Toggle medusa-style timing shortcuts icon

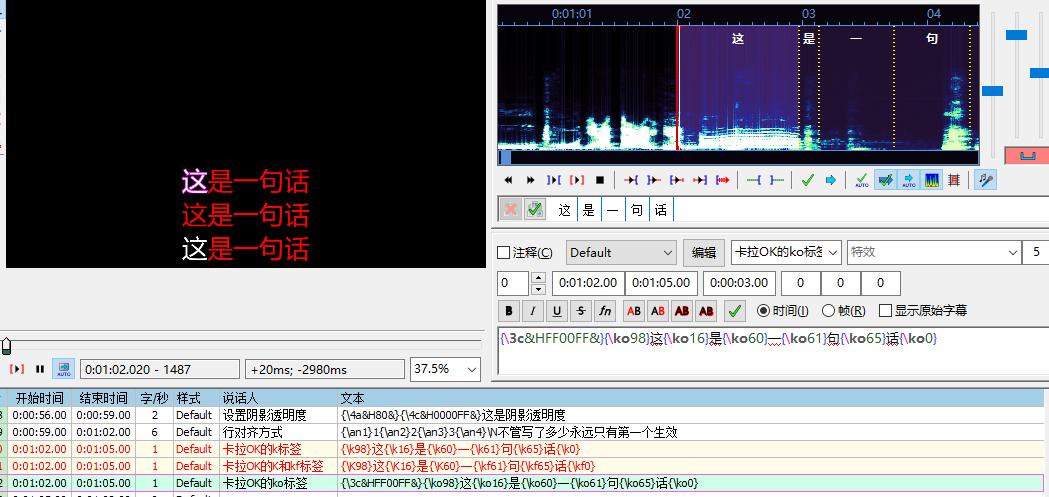click(954, 180)
